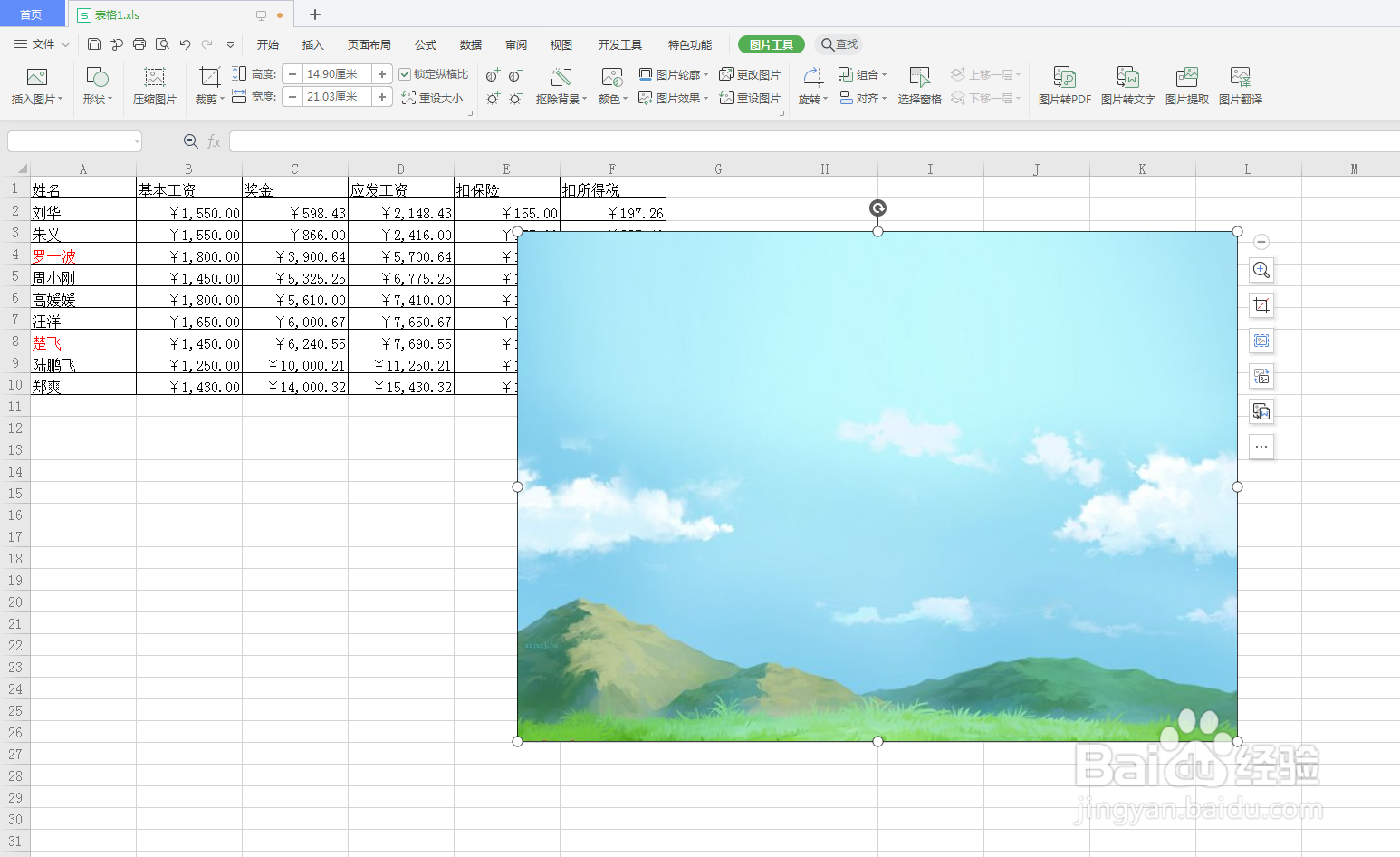This screenshot has height=857, width=1400.
Task: Switch to the 开发工具 Developer tab
Action: tap(620, 44)
